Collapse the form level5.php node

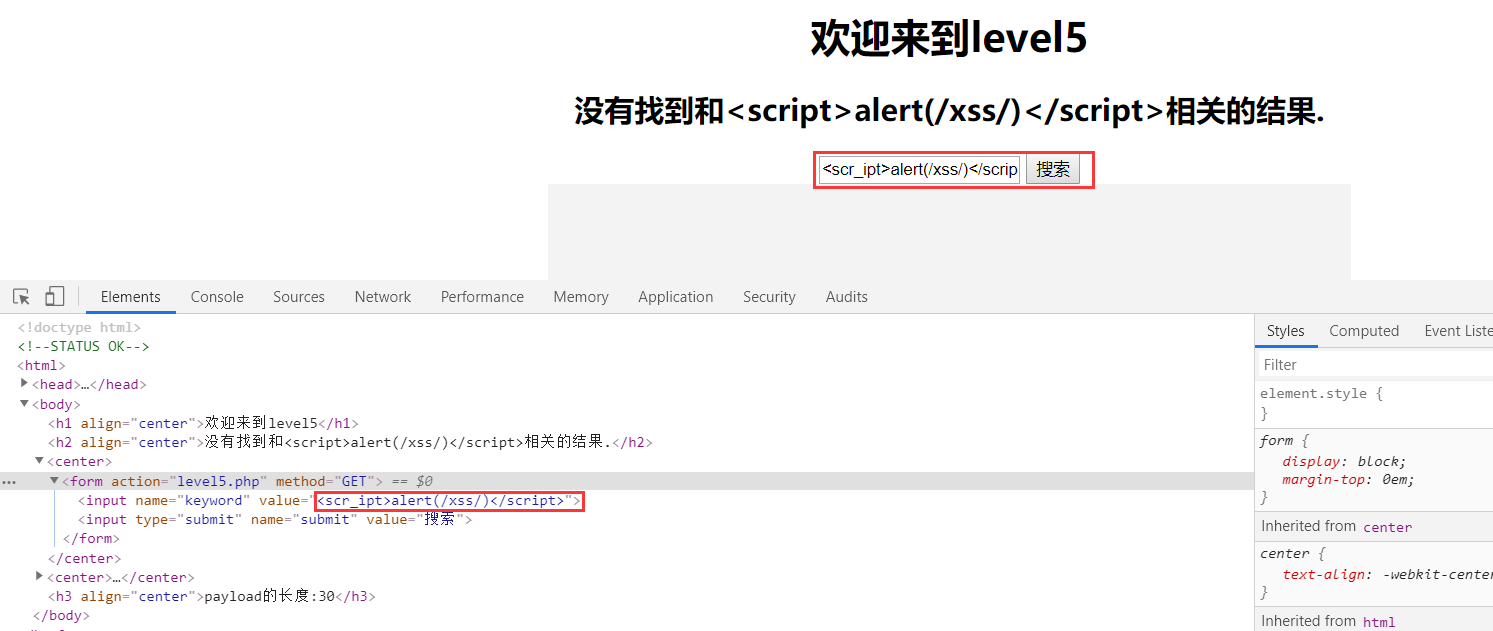(55, 481)
